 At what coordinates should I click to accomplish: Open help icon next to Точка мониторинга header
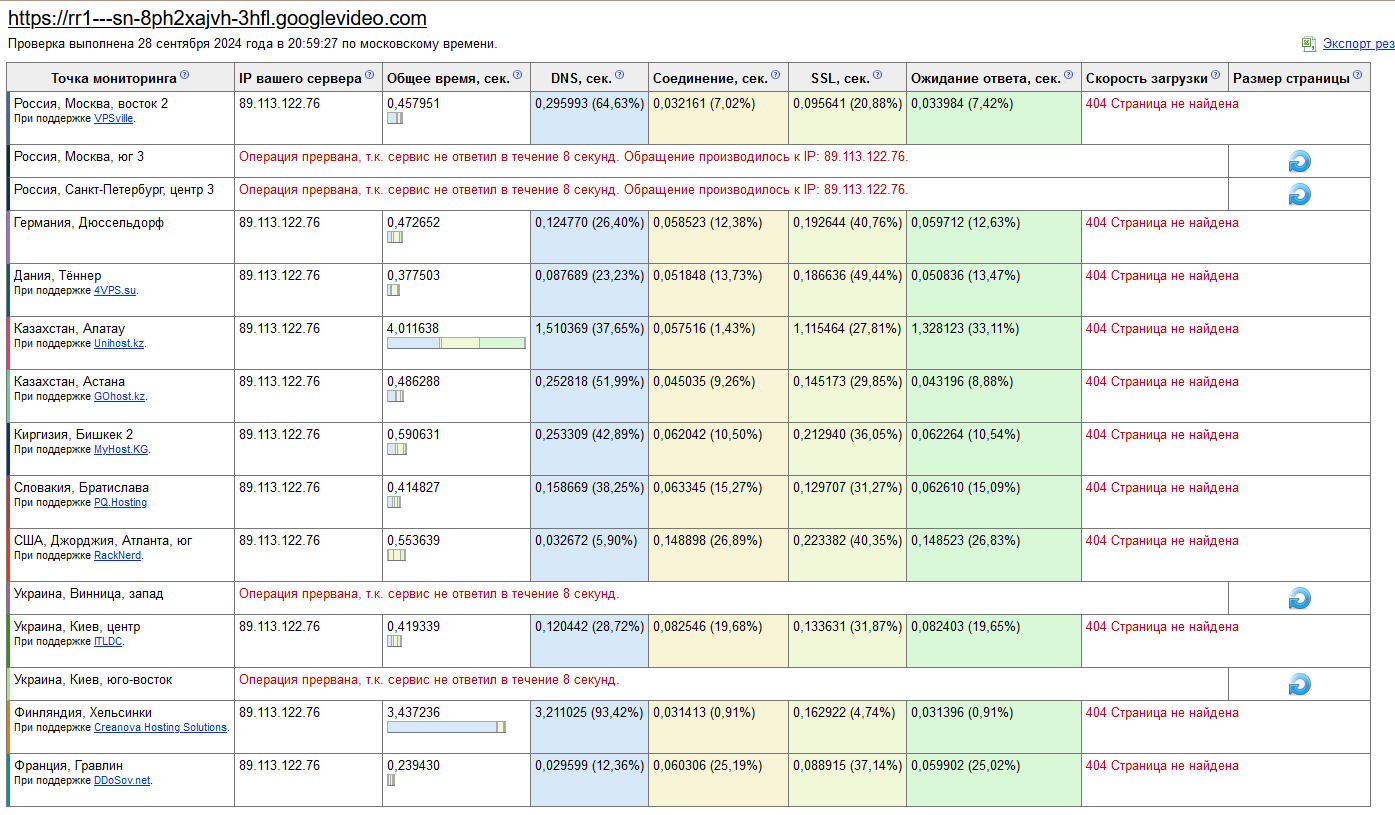(185, 76)
